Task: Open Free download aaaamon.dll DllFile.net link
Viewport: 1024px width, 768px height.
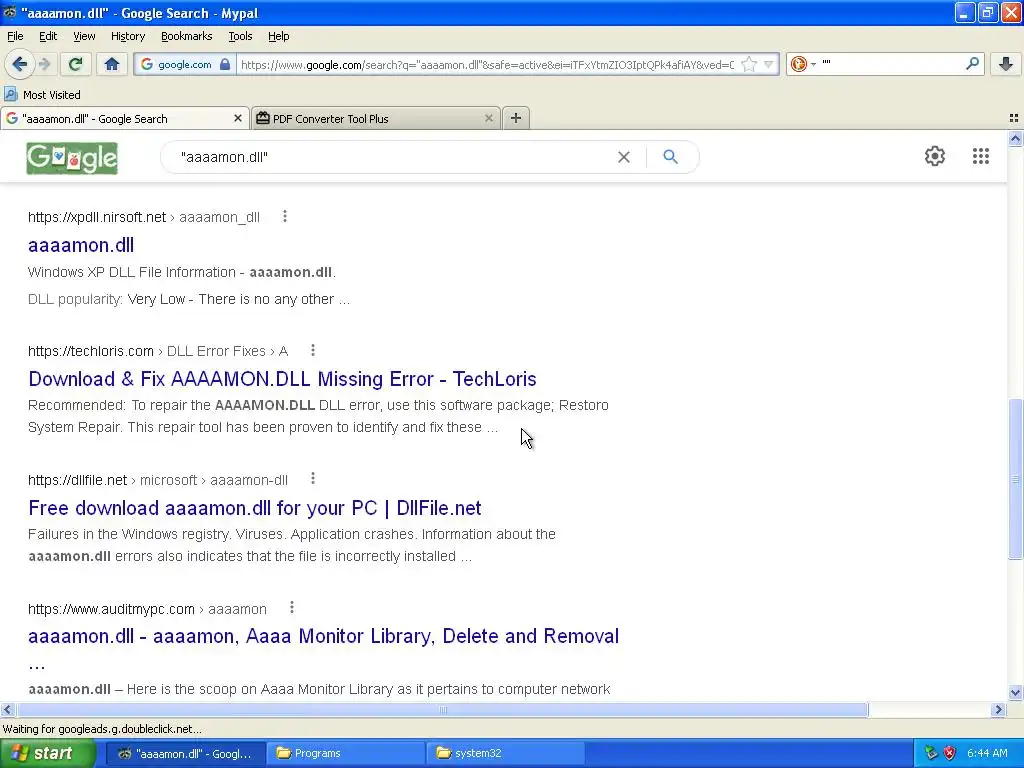Action: click(x=255, y=507)
